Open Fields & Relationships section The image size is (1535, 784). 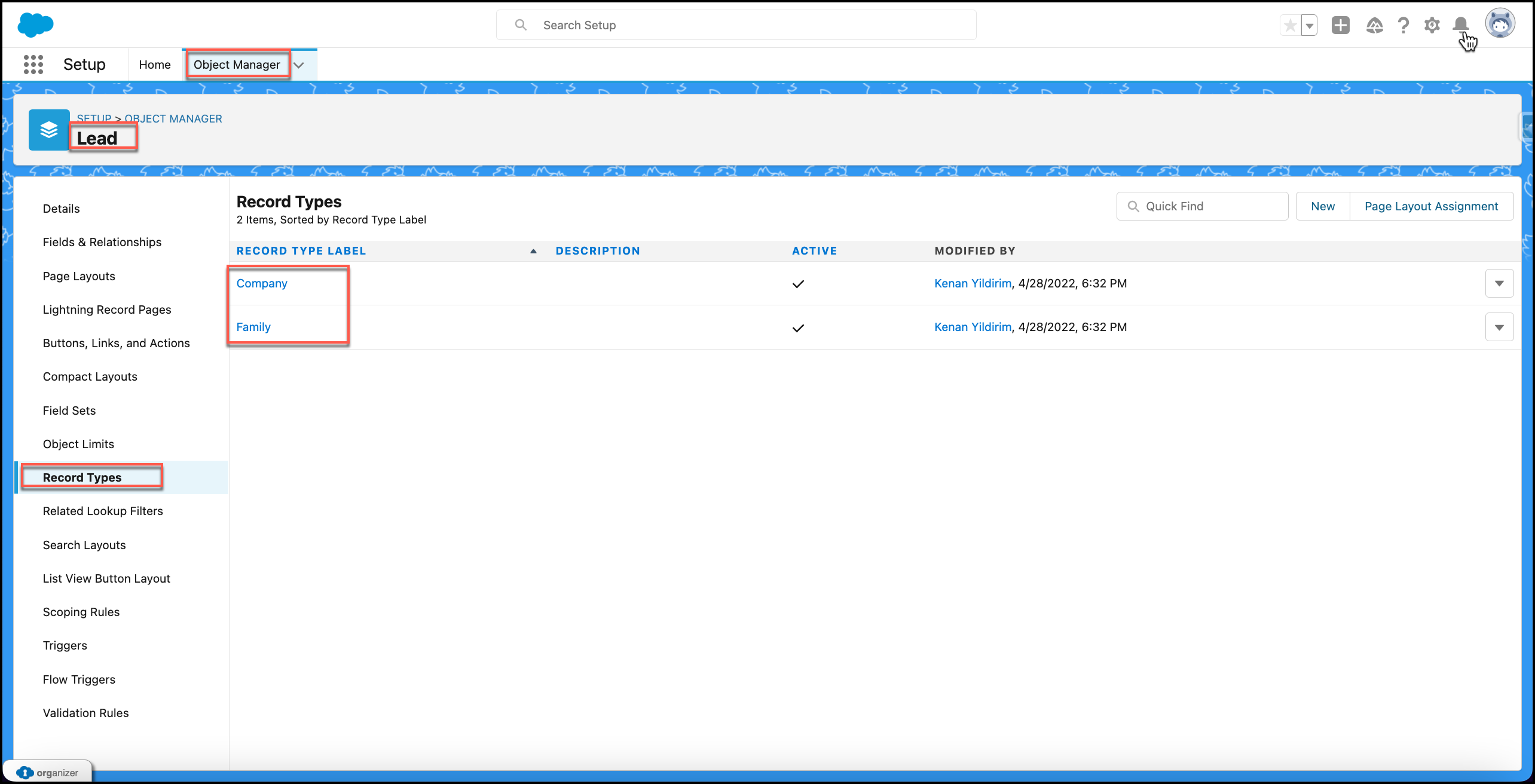102,242
